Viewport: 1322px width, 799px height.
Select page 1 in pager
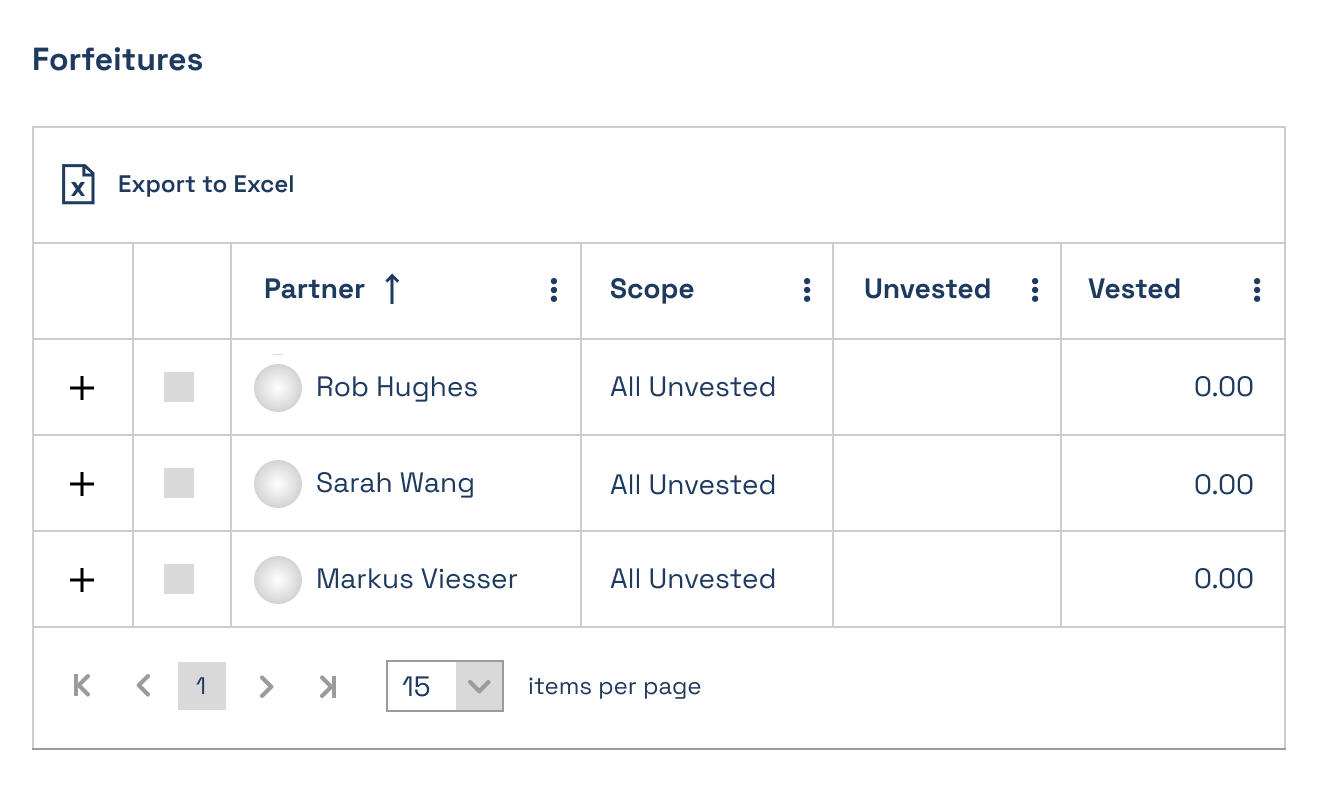coord(202,686)
